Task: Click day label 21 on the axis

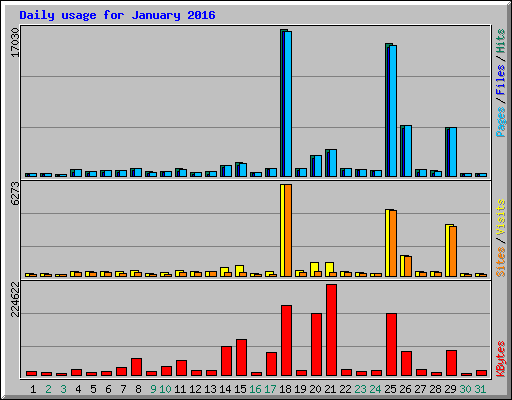Action: pyautogui.click(x=330, y=389)
